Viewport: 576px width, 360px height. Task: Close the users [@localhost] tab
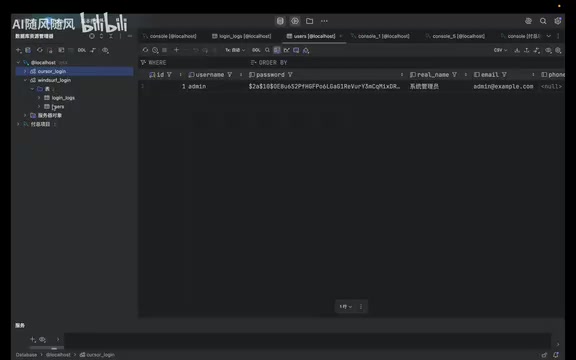(x=341, y=36)
